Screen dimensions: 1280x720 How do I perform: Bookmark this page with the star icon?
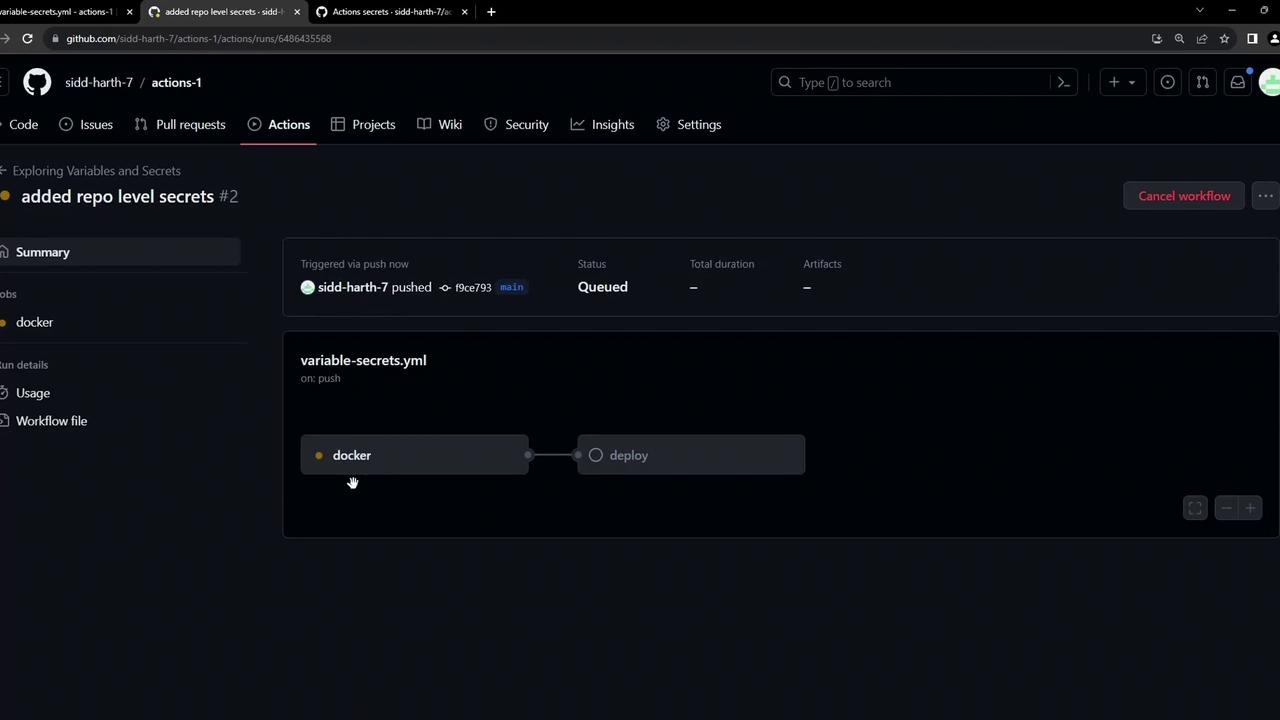[1224, 38]
